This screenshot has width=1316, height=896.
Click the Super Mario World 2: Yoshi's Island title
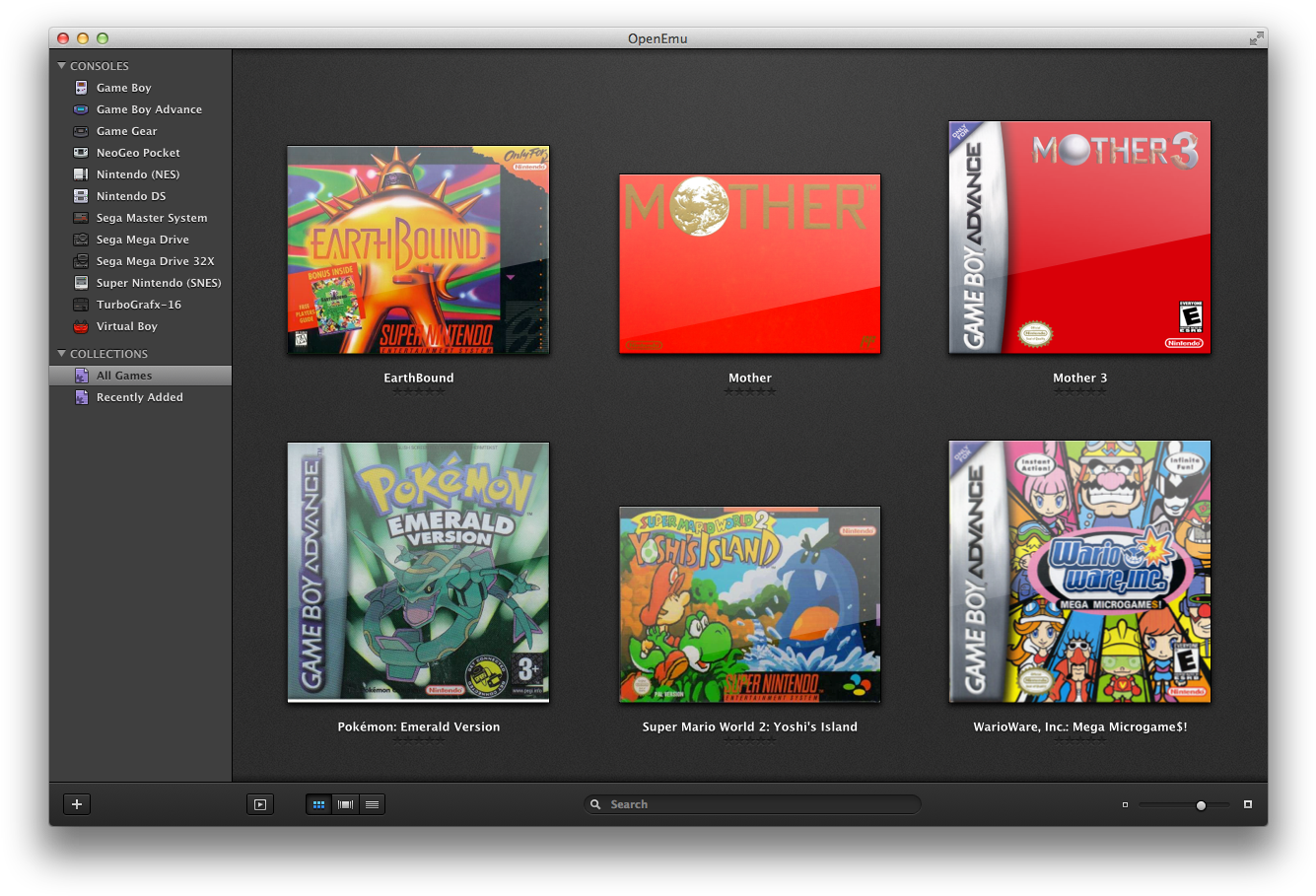[x=750, y=726]
